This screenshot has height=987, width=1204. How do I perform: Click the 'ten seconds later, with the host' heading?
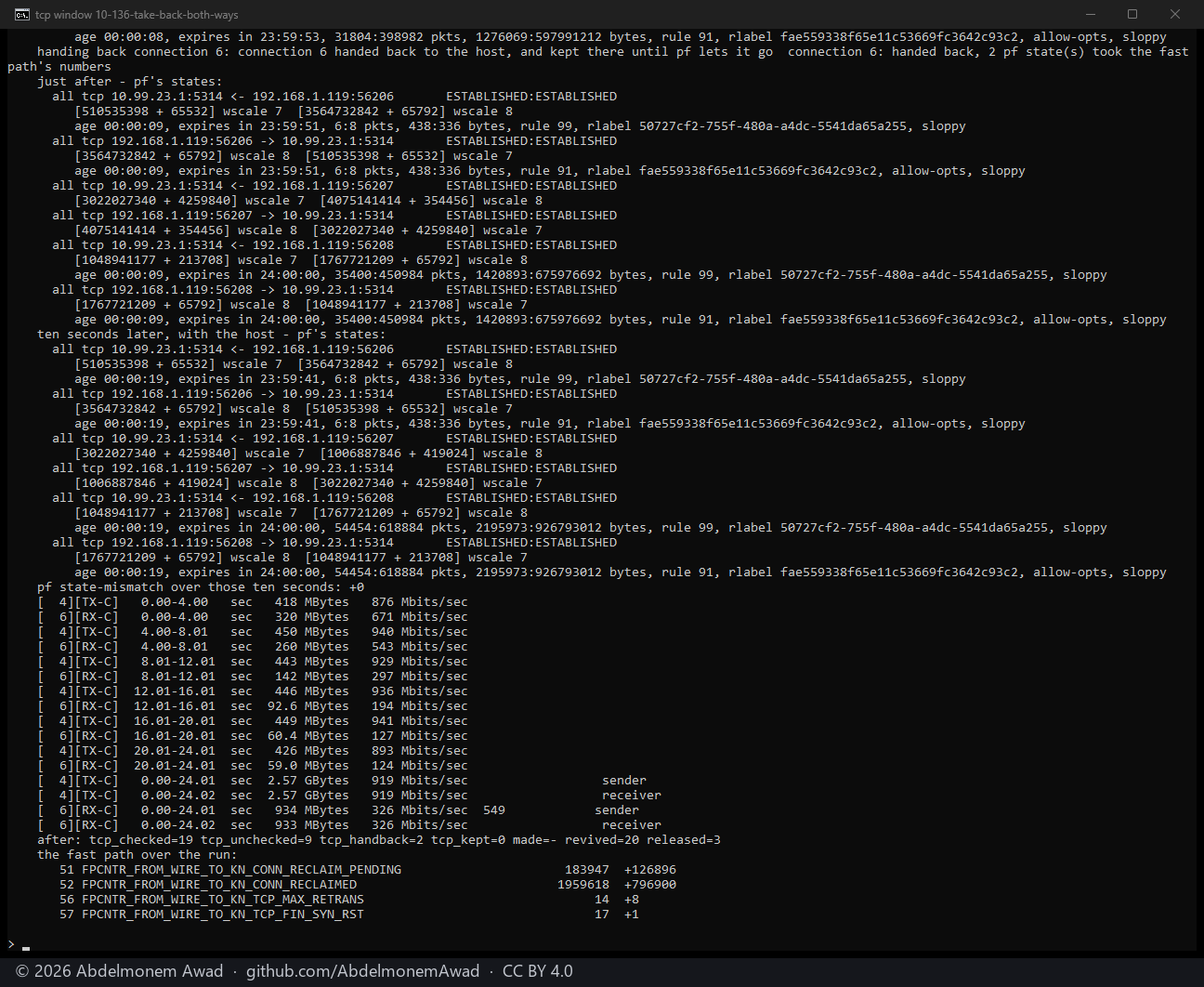click(211, 335)
